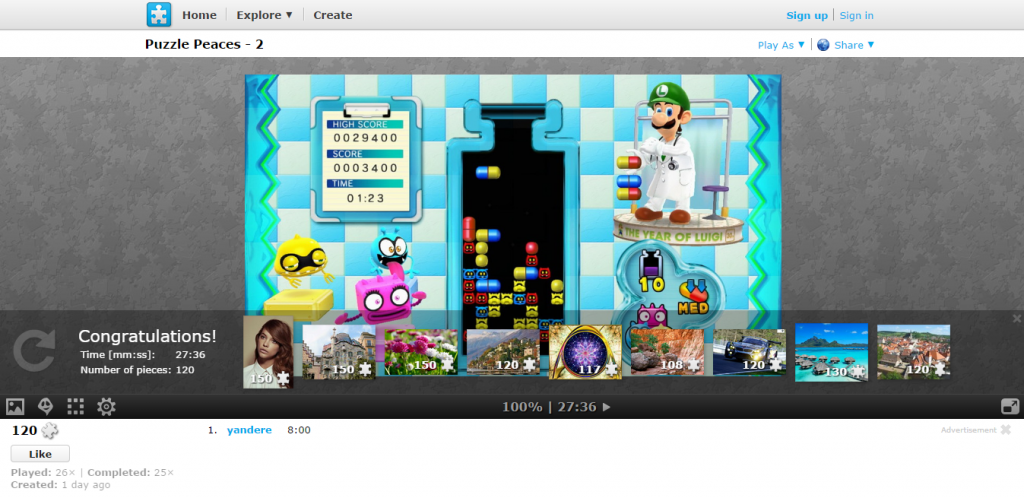Click the Puzzle Peaces - 2 title
Screen dimensions: 1024x497
[204, 44]
